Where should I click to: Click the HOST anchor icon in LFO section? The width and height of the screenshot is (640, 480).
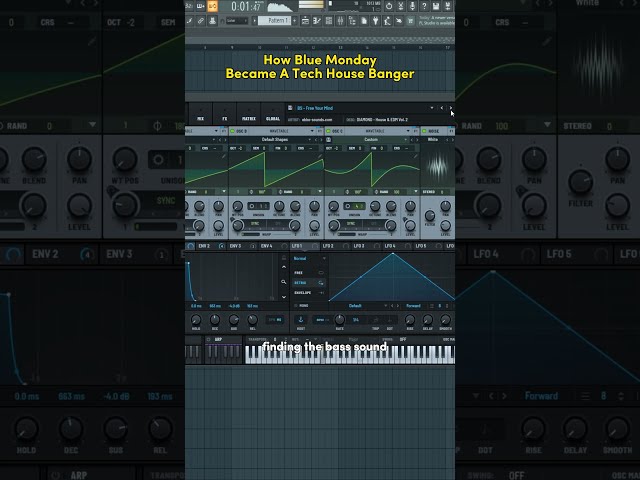click(301, 320)
